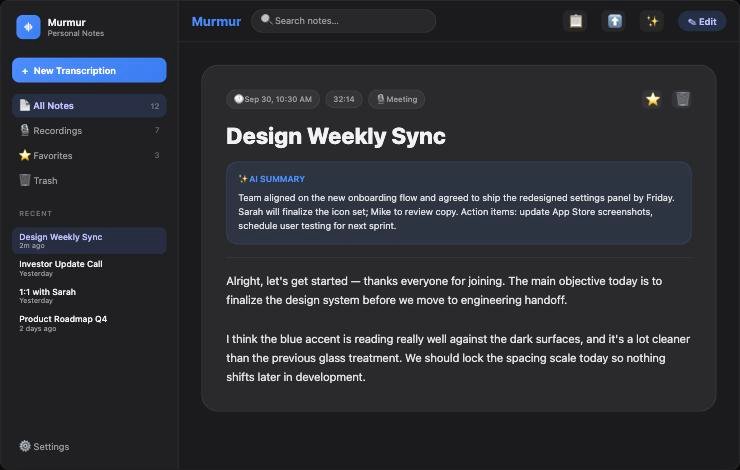Click the magnifying glass search icon
Screen dimensions: 740x470
pos(266,19)
